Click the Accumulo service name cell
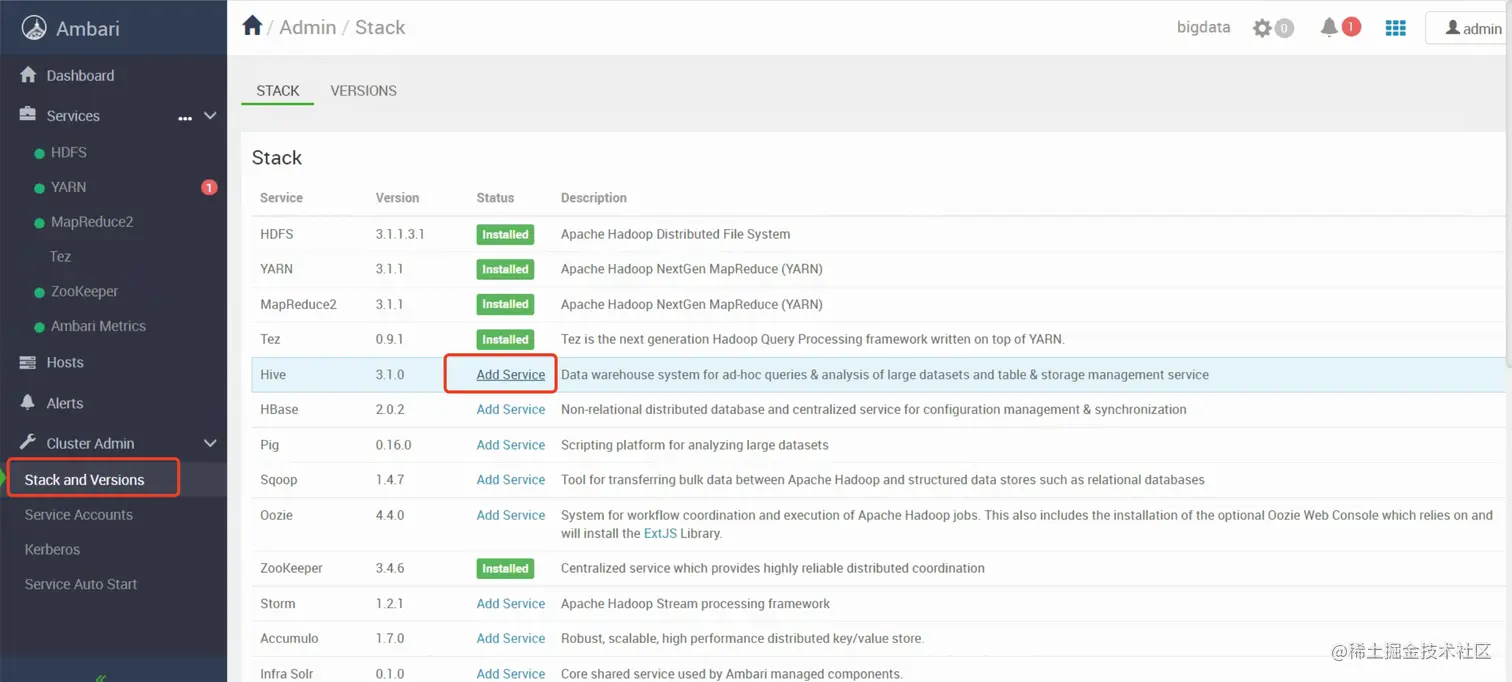Viewport: 1512px width, 682px height. click(x=289, y=638)
